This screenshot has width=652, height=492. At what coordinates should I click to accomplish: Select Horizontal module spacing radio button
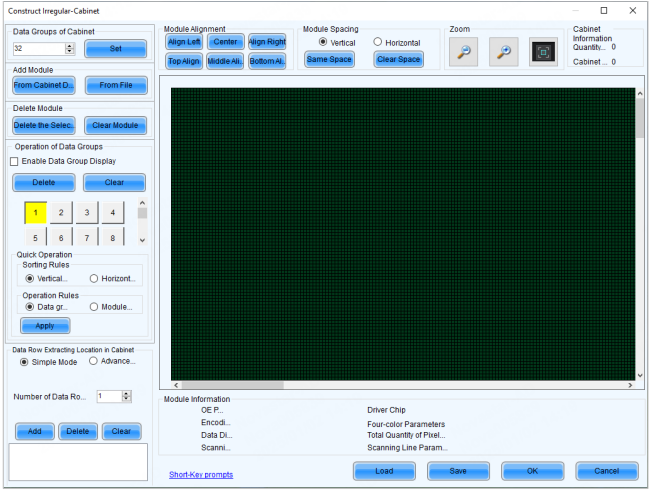(x=378, y=42)
